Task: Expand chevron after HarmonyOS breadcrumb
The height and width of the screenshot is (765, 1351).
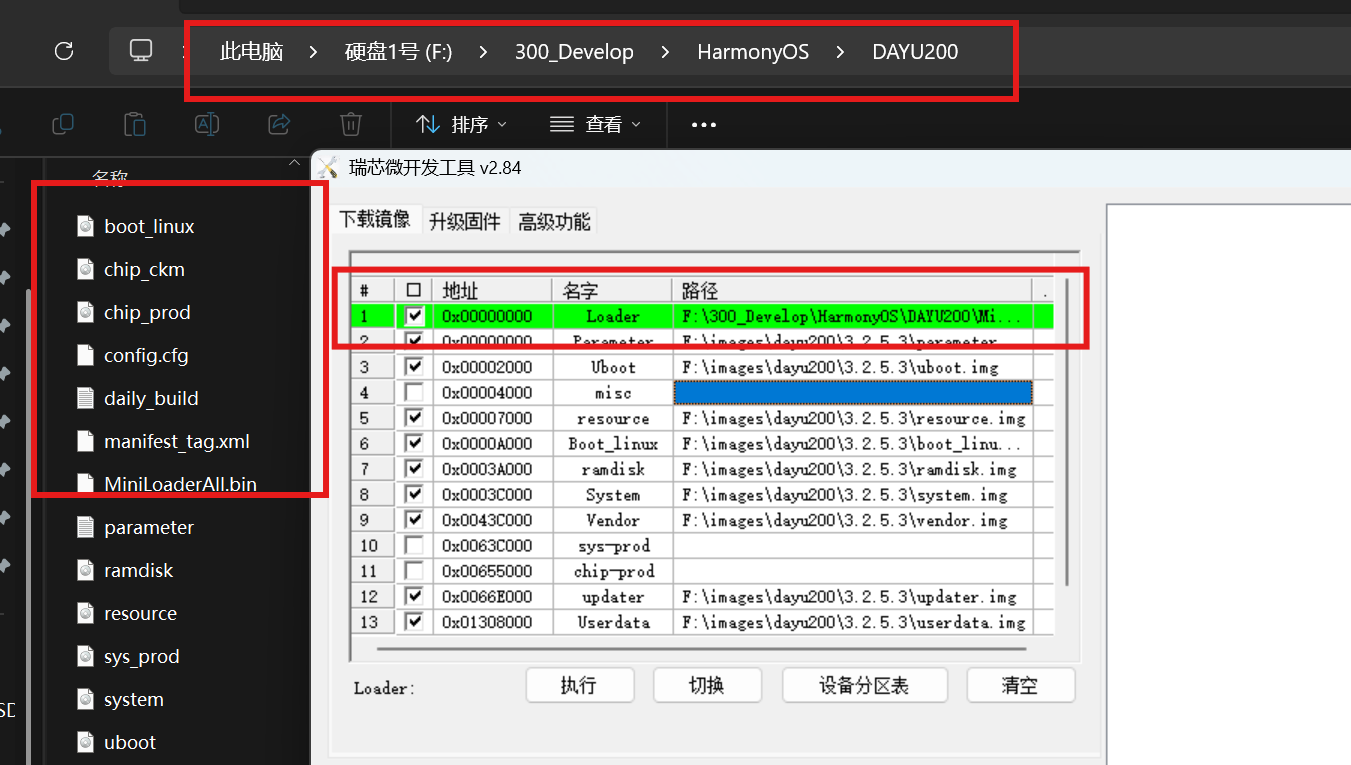Action: (x=841, y=52)
